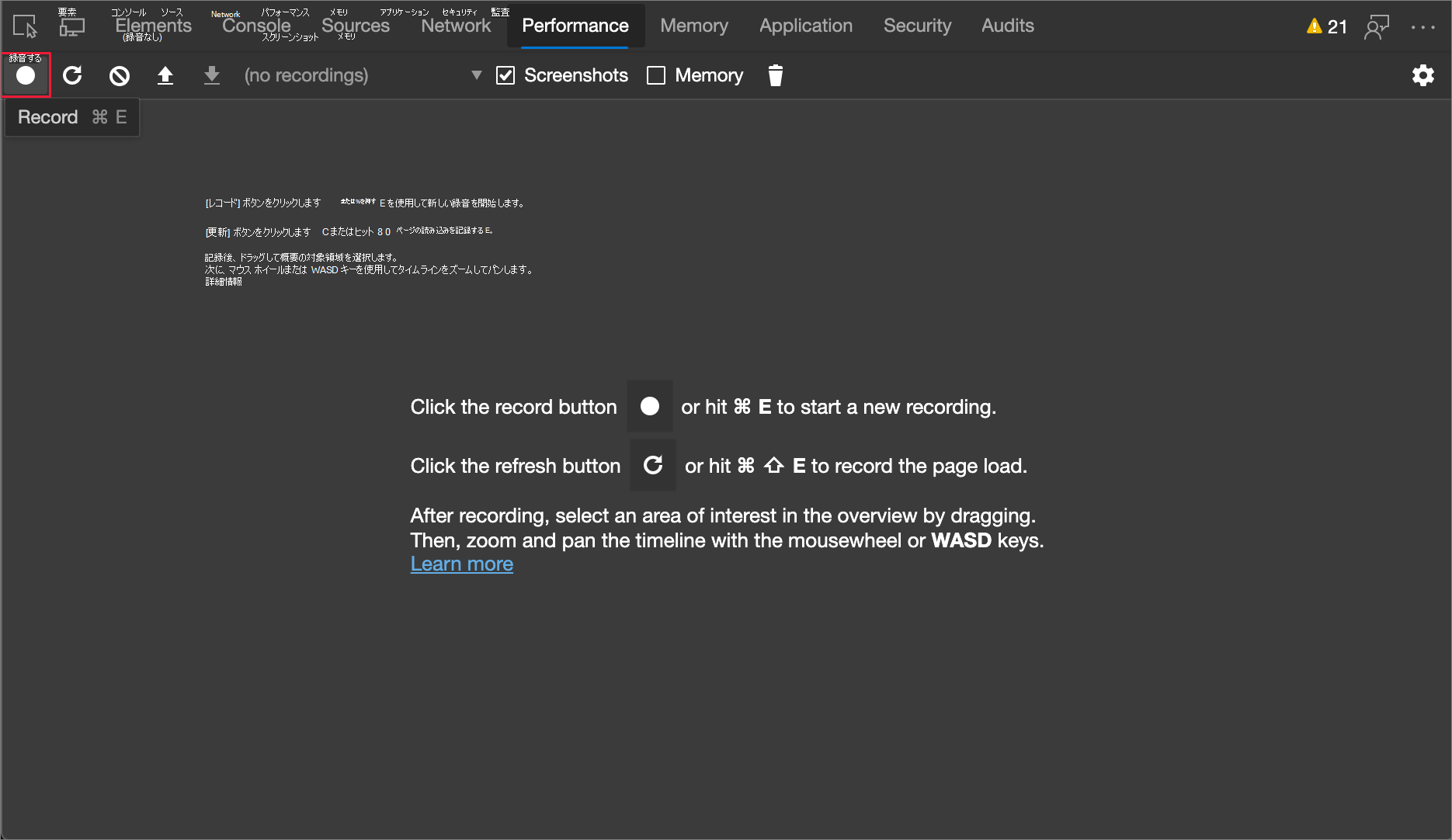Open capture settings with the gear icon
This screenshot has width=1452, height=840.
tap(1422, 75)
